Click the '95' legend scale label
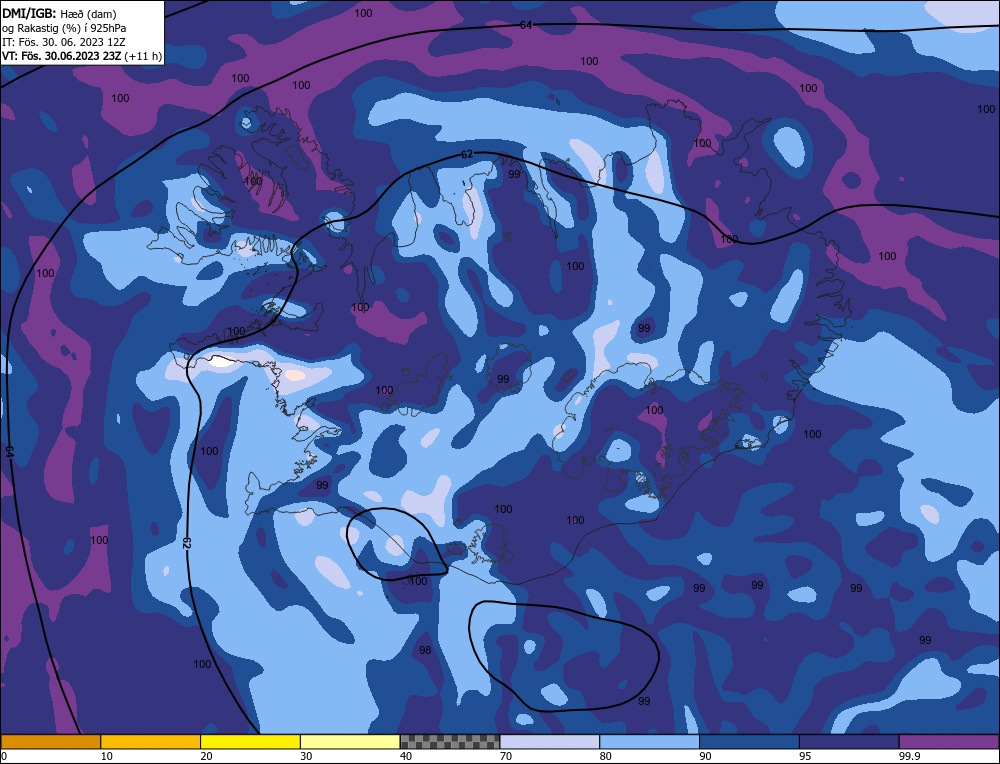 point(805,756)
